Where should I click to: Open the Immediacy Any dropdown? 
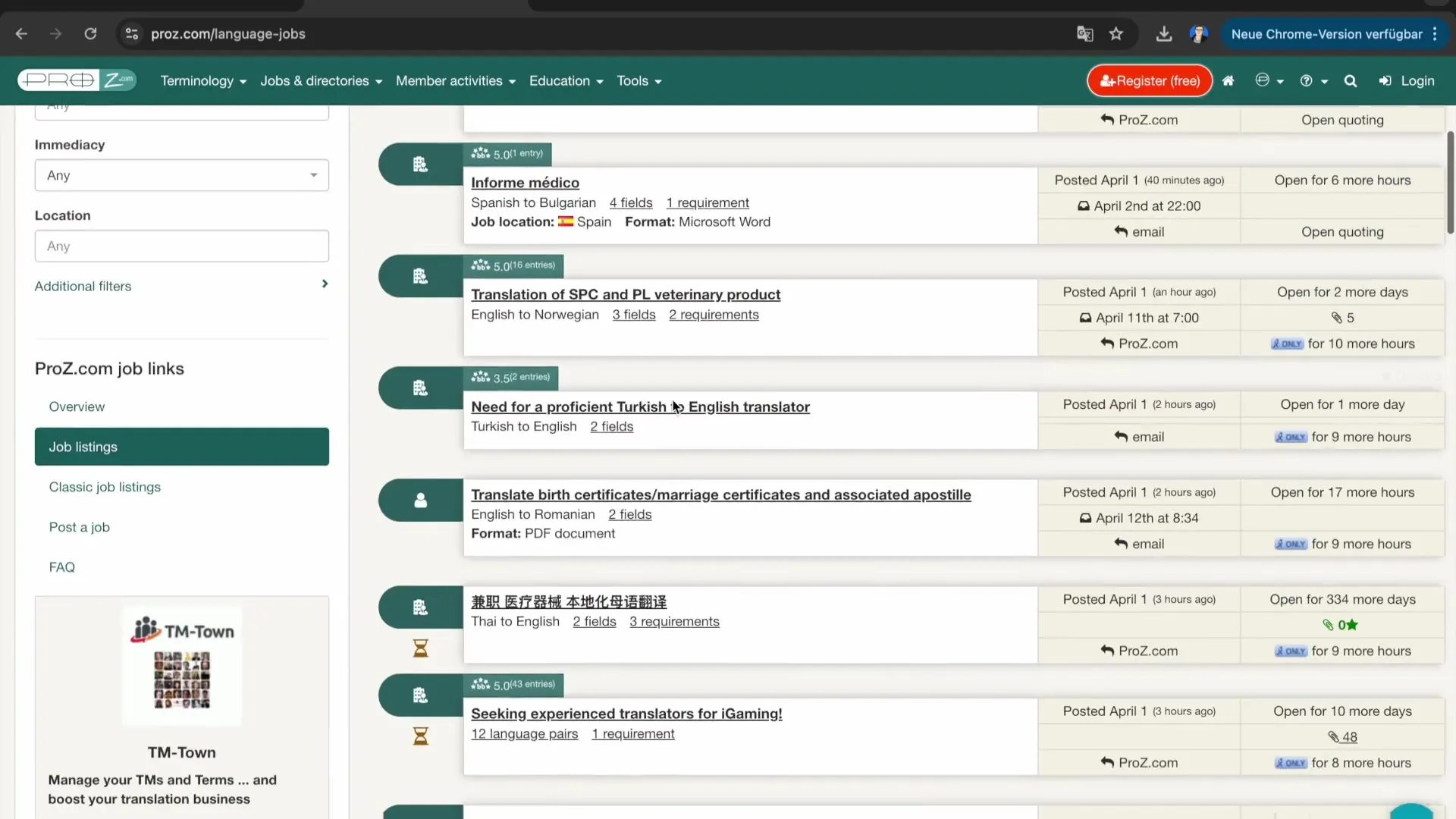click(x=181, y=175)
